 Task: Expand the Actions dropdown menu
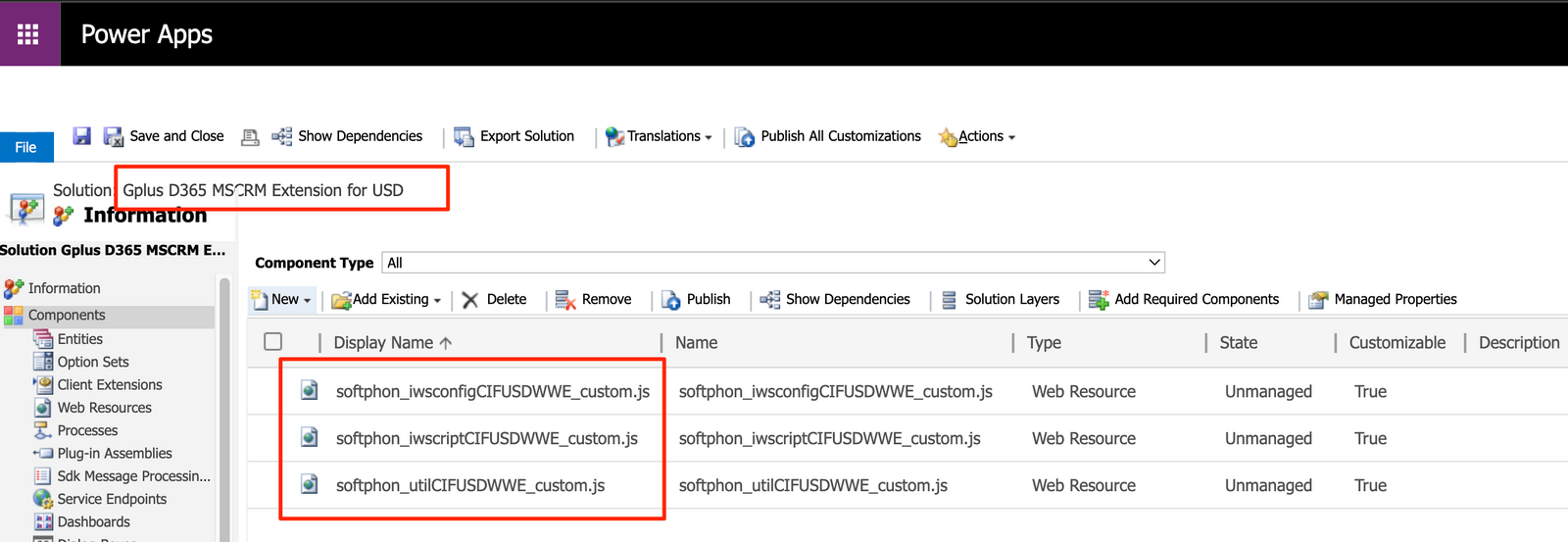tap(1012, 138)
